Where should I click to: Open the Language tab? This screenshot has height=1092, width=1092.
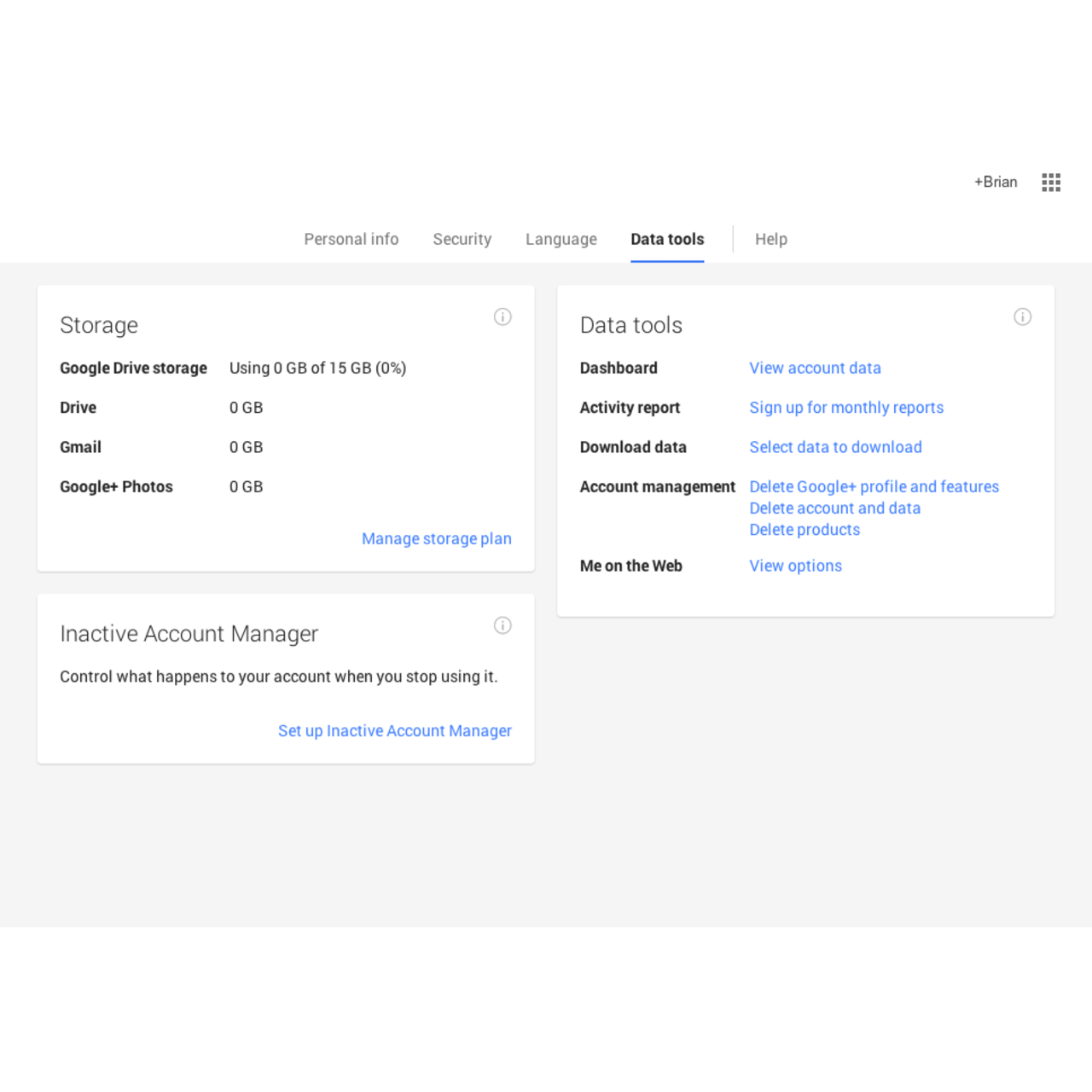[561, 239]
